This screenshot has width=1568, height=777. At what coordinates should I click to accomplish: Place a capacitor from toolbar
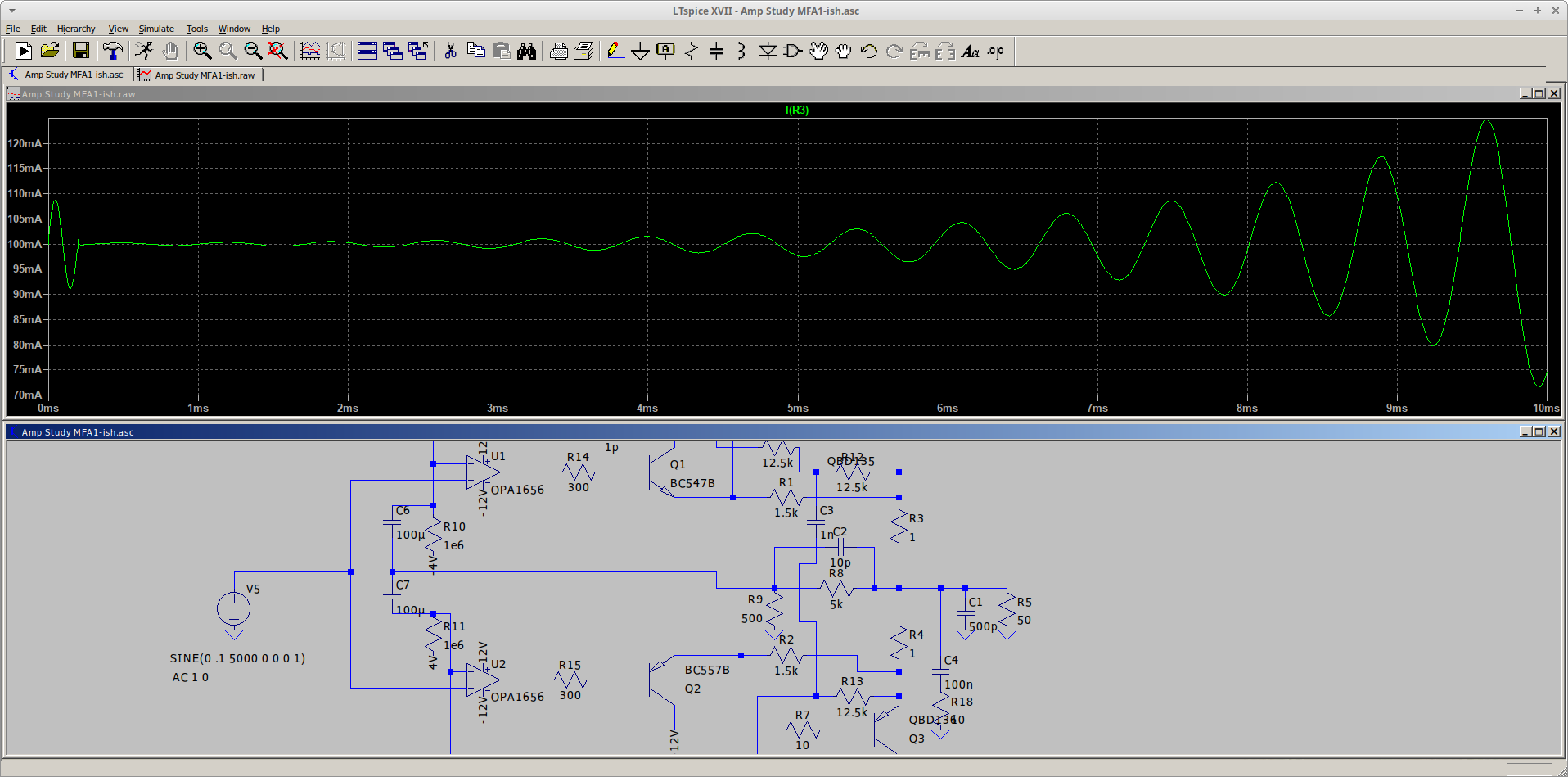(x=716, y=52)
